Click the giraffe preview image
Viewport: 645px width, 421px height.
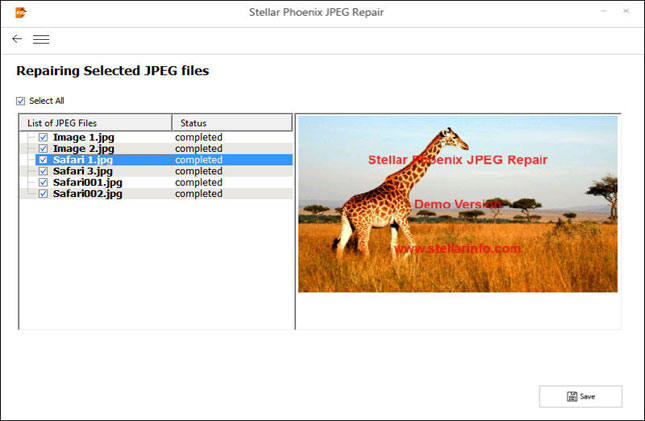[x=457, y=204]
